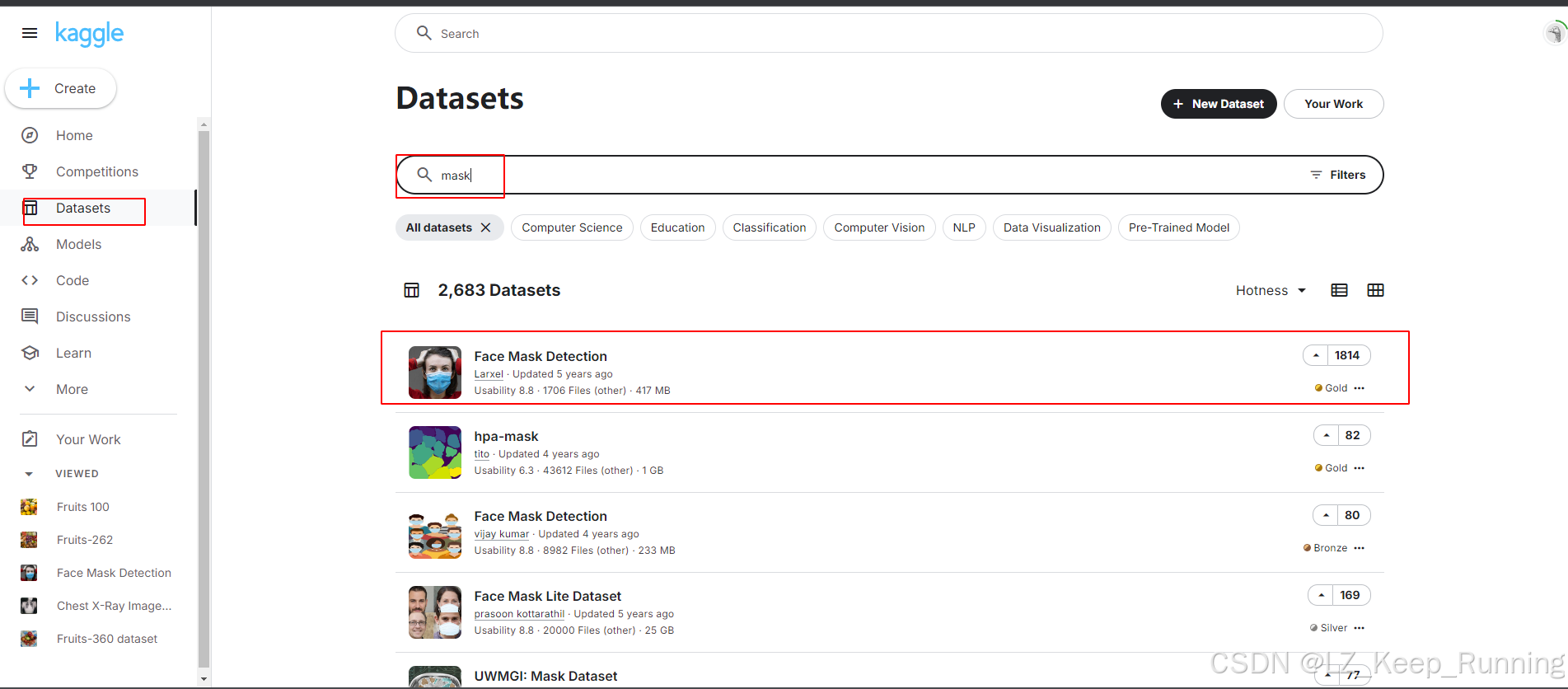Open the Face Mask Lite Dataset title

tap(548, 596)
